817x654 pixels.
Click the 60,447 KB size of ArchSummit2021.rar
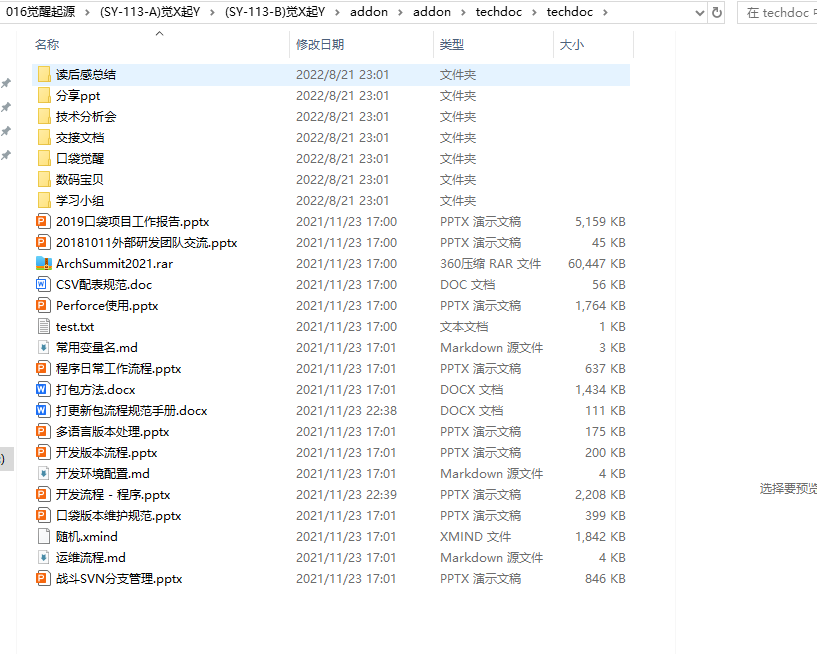point(597,264)
